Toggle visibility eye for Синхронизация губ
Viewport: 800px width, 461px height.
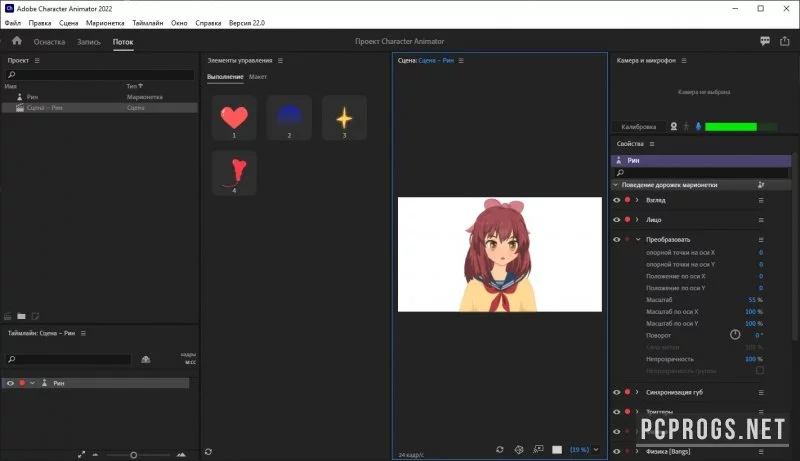pyautogui.click(x=616, y=392)
